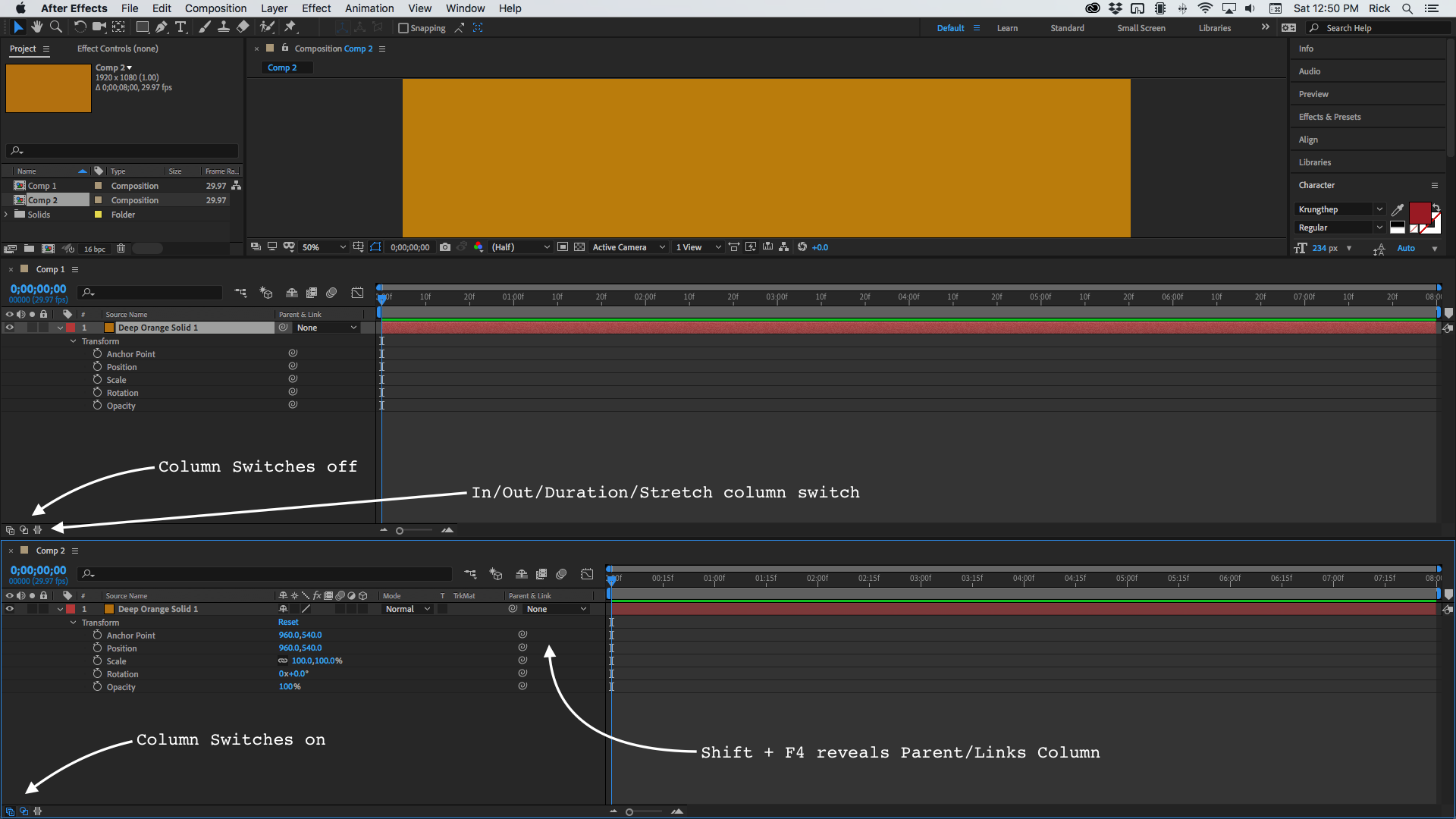The width and height of the screenshot is (1456, 819).
Task: Select the Hand tool
Action: click(36, 27)
